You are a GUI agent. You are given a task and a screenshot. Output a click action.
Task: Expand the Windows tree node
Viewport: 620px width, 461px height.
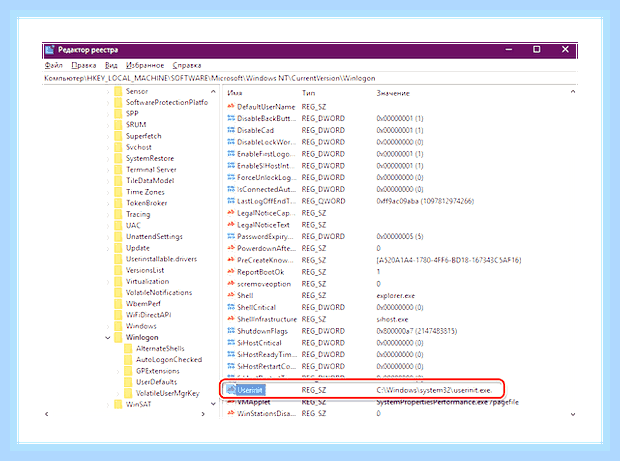coord(108,327)
